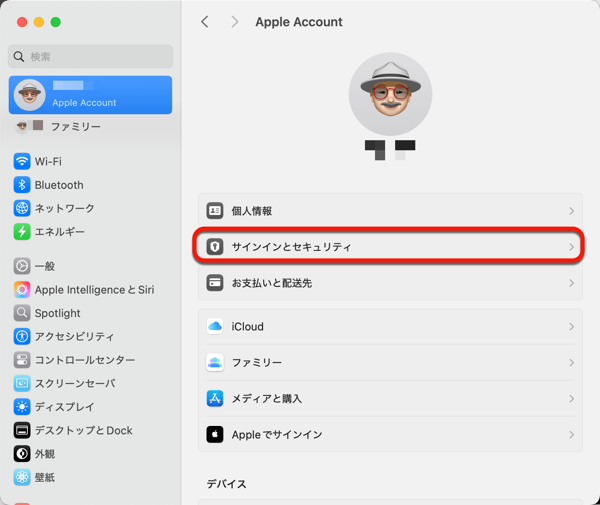Click the ファミリー people icon in main pane

tap(215, 362)
